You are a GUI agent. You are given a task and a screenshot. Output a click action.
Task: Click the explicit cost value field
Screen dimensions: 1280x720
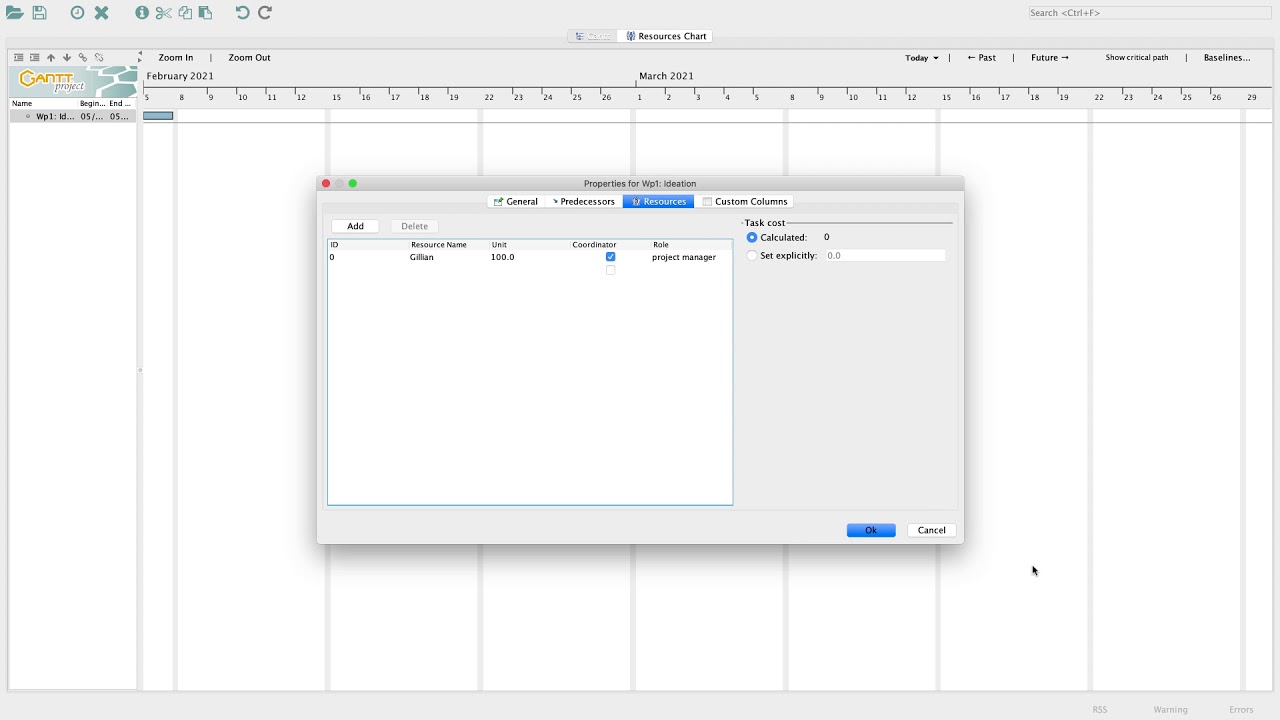coord(885,256)
